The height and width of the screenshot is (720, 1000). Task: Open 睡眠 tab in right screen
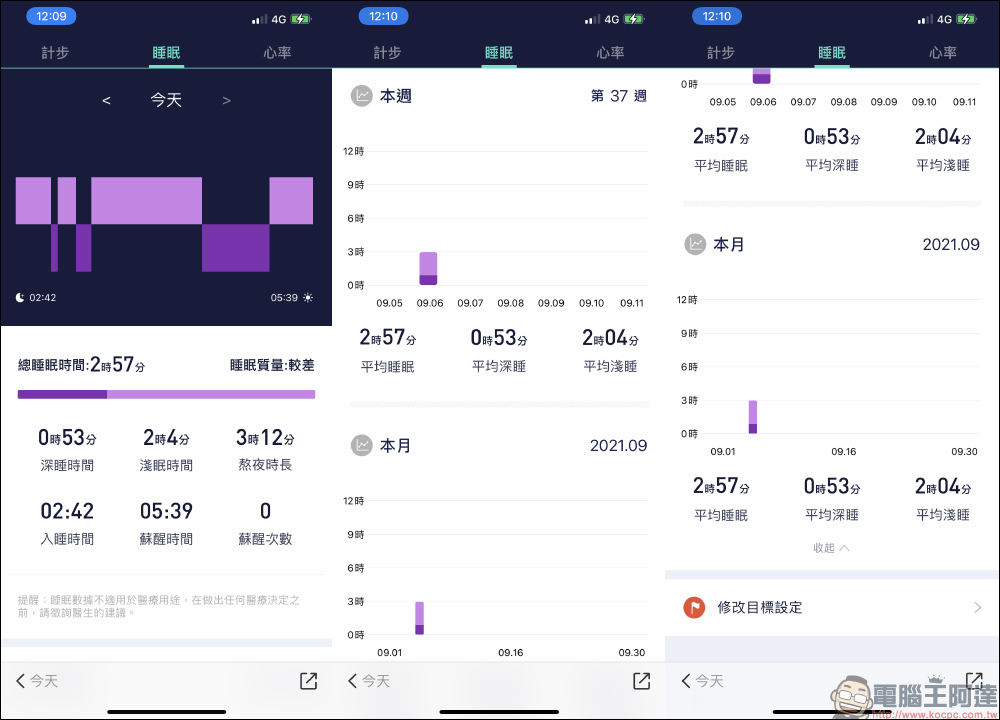pyautogui.click(x=832, y=53)
